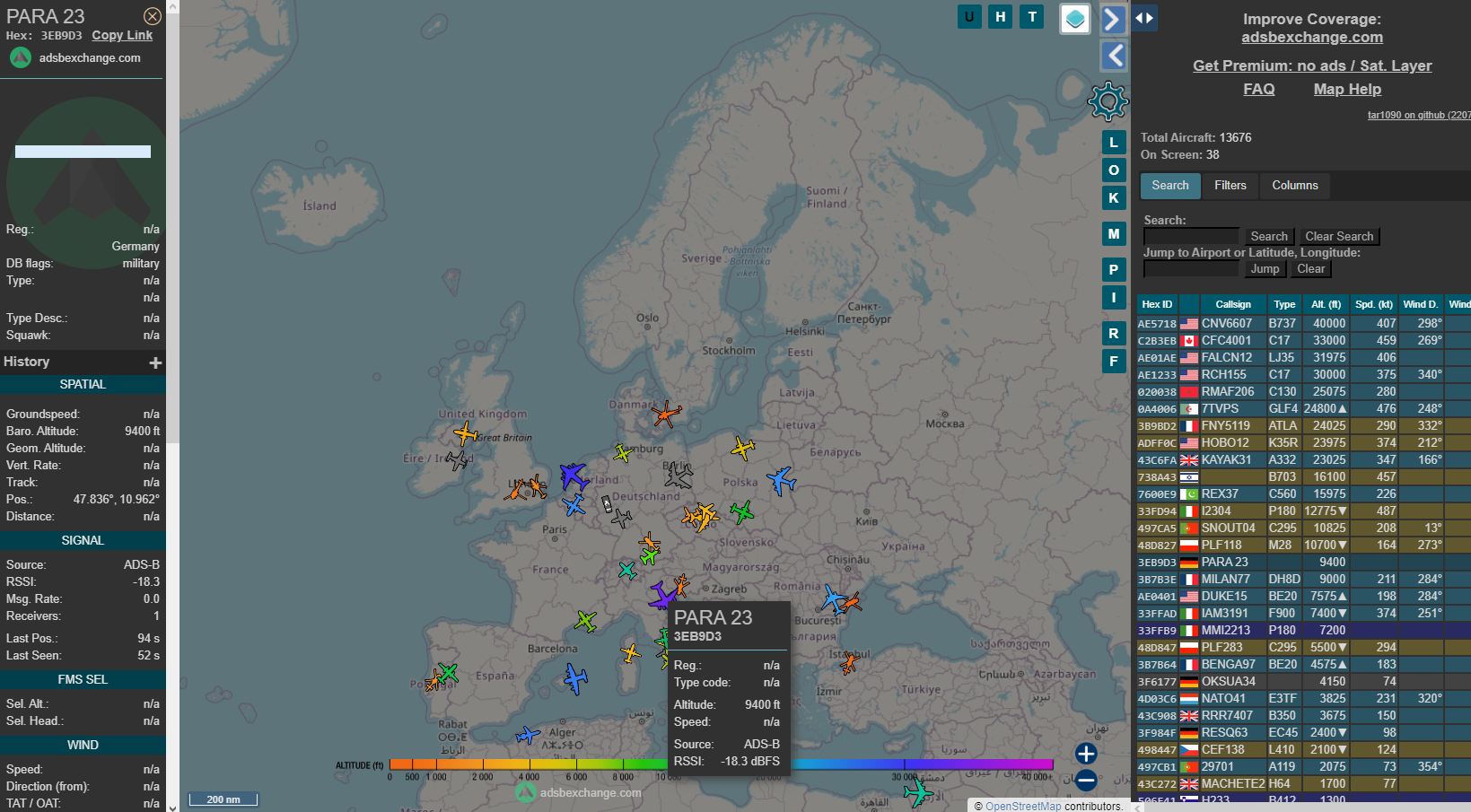Click blue aircraft icon near Alger
This screenshot has height=812, width=1471.
(x=528, y=736)
